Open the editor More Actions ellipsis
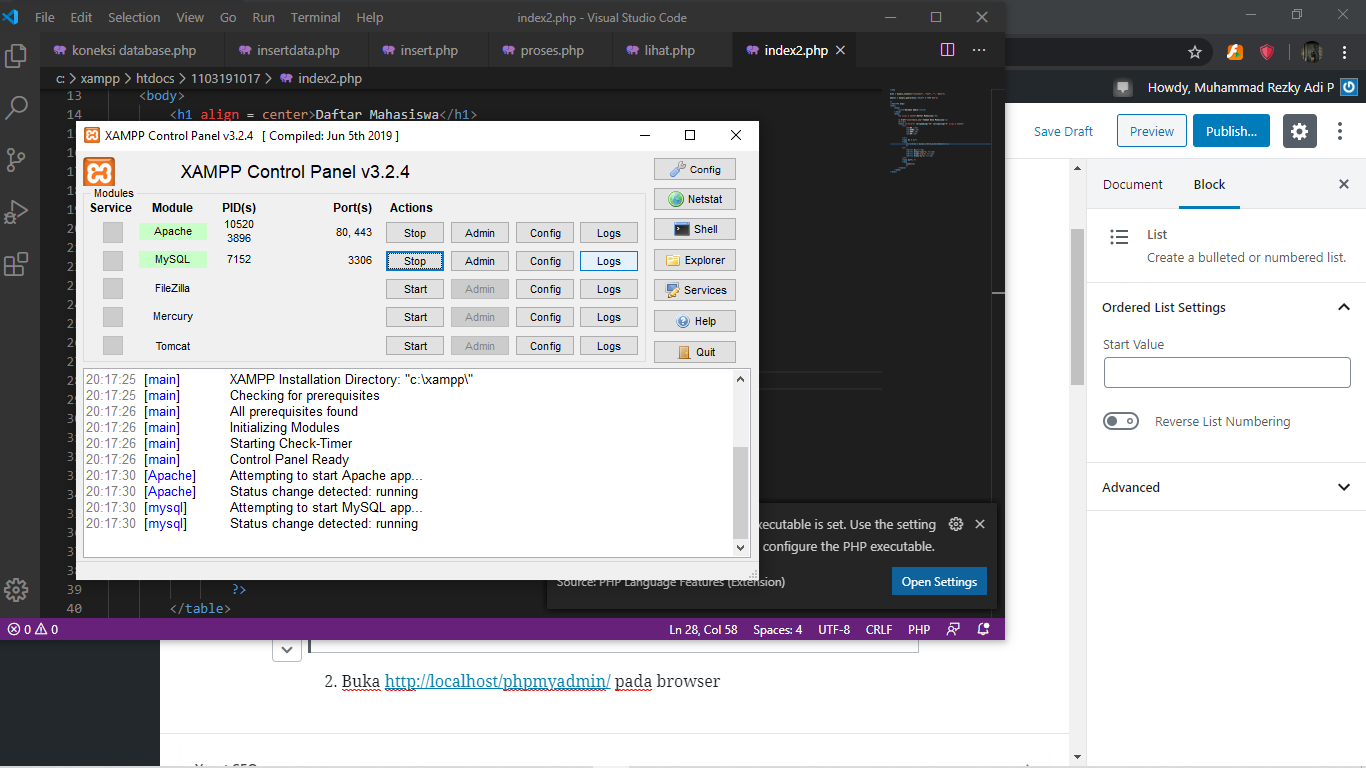This screenshot has height=768, width=1366. click(979, 50)
